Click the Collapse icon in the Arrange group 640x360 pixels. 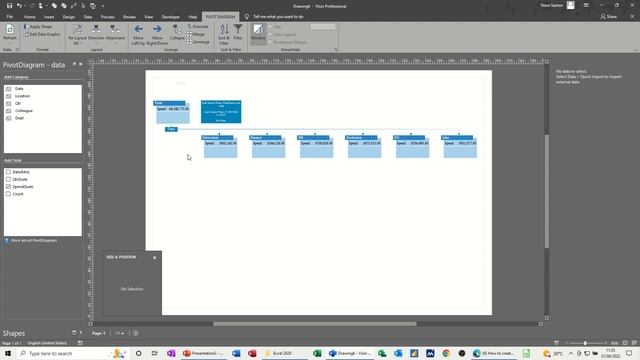(x=177, y=29)
